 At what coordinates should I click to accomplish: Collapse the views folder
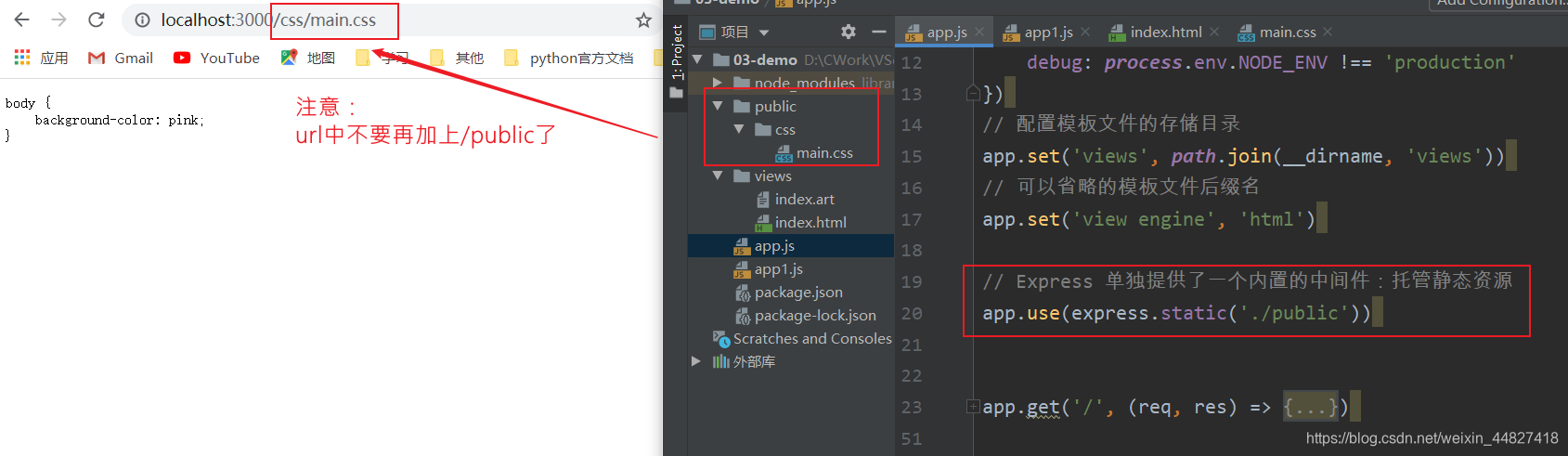(x=718, y=176)
